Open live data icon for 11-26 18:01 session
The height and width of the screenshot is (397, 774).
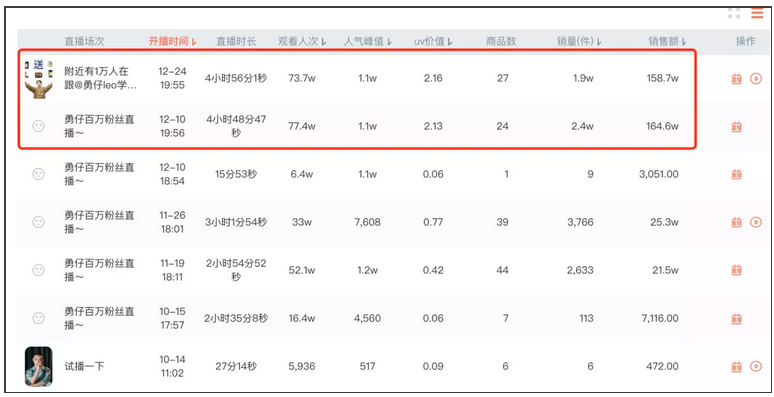coord(736,223)
